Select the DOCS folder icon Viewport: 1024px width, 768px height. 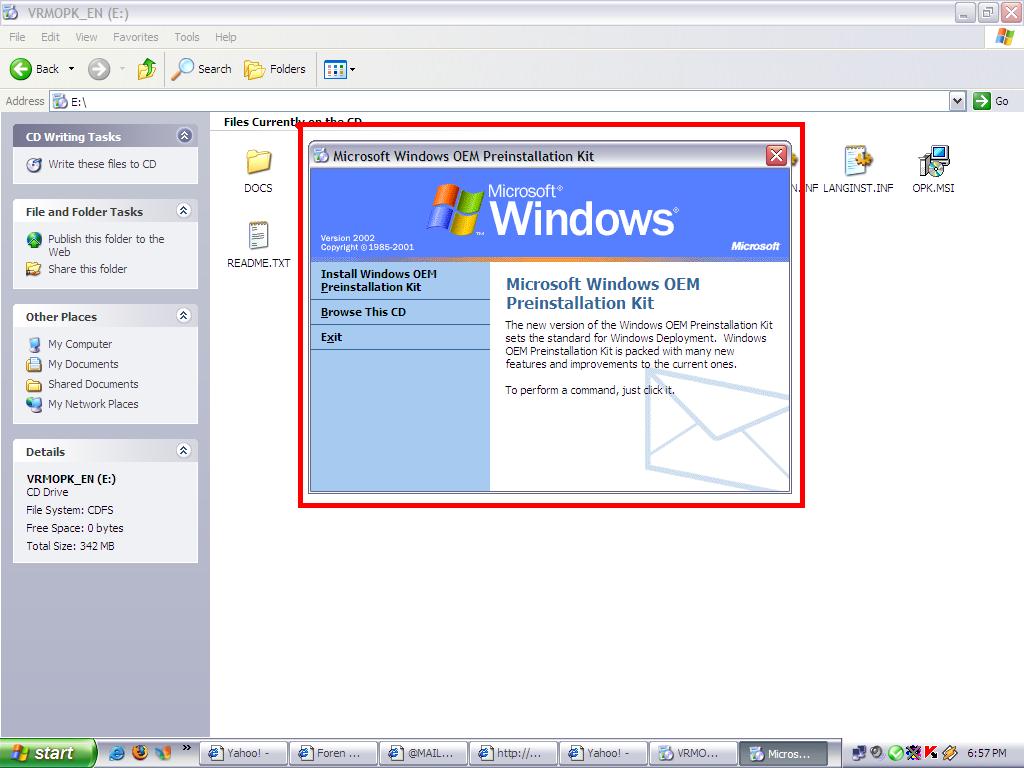click(259, 161)
